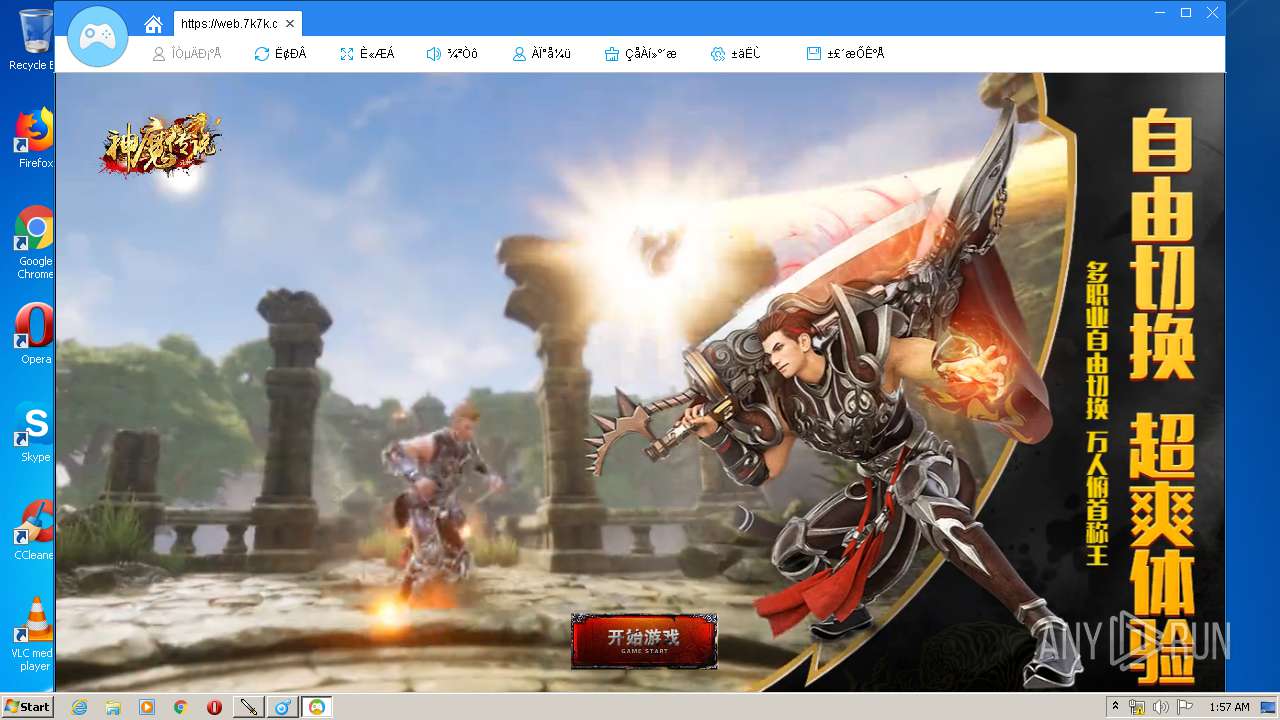Click the game controller logo icon
Image resolution: width=1280 pixels, height=720 pixels.
[x=97, y=37]
